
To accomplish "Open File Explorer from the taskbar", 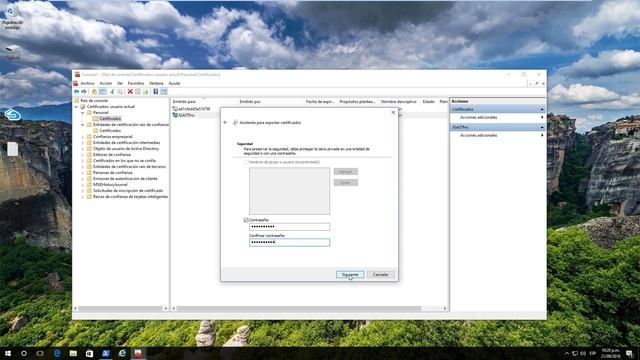I will [73, 353].
